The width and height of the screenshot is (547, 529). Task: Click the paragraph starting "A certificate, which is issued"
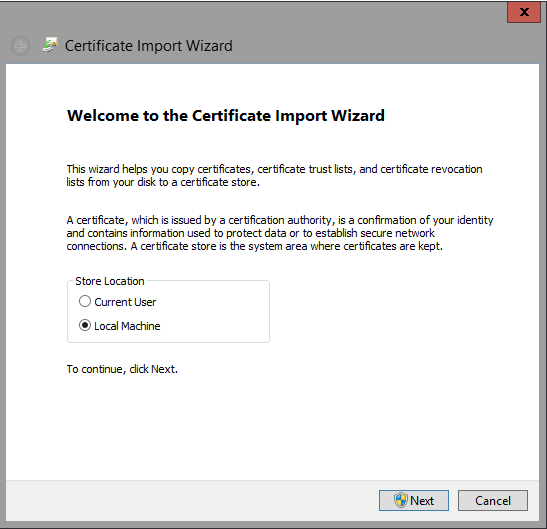280,233
